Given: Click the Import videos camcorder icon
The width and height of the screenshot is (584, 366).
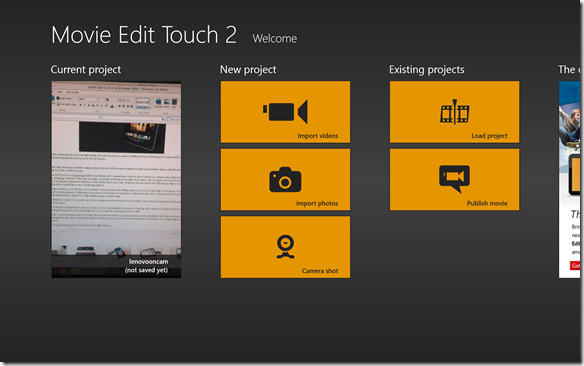Looking at the screenshot, I should coord(285,112).
